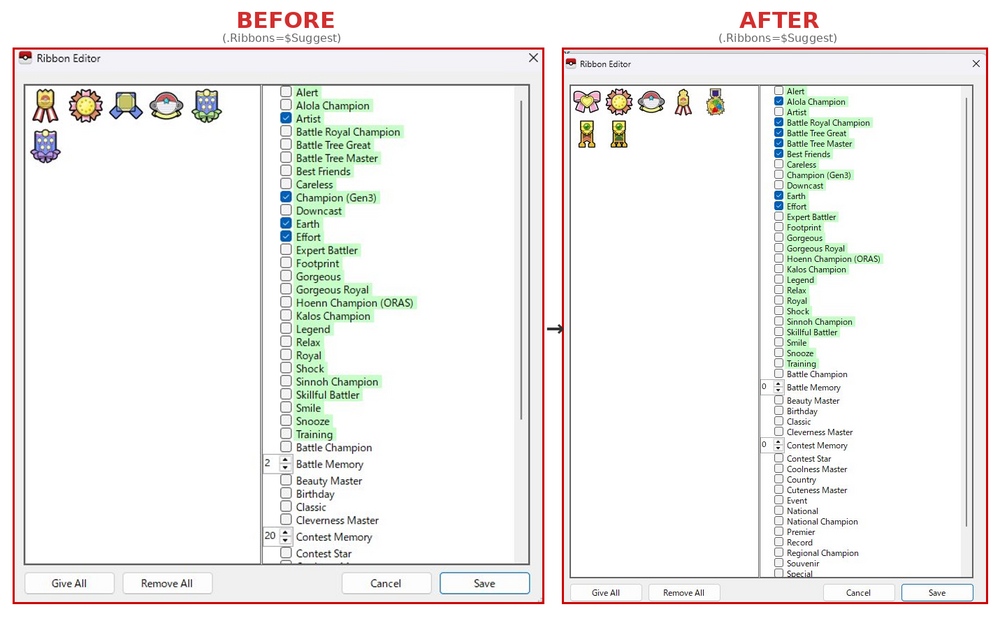Screen dimensions: 1000x623
Task: Click the pink bow heart ribbon in AFTER panel
Action: coord(586,101)
